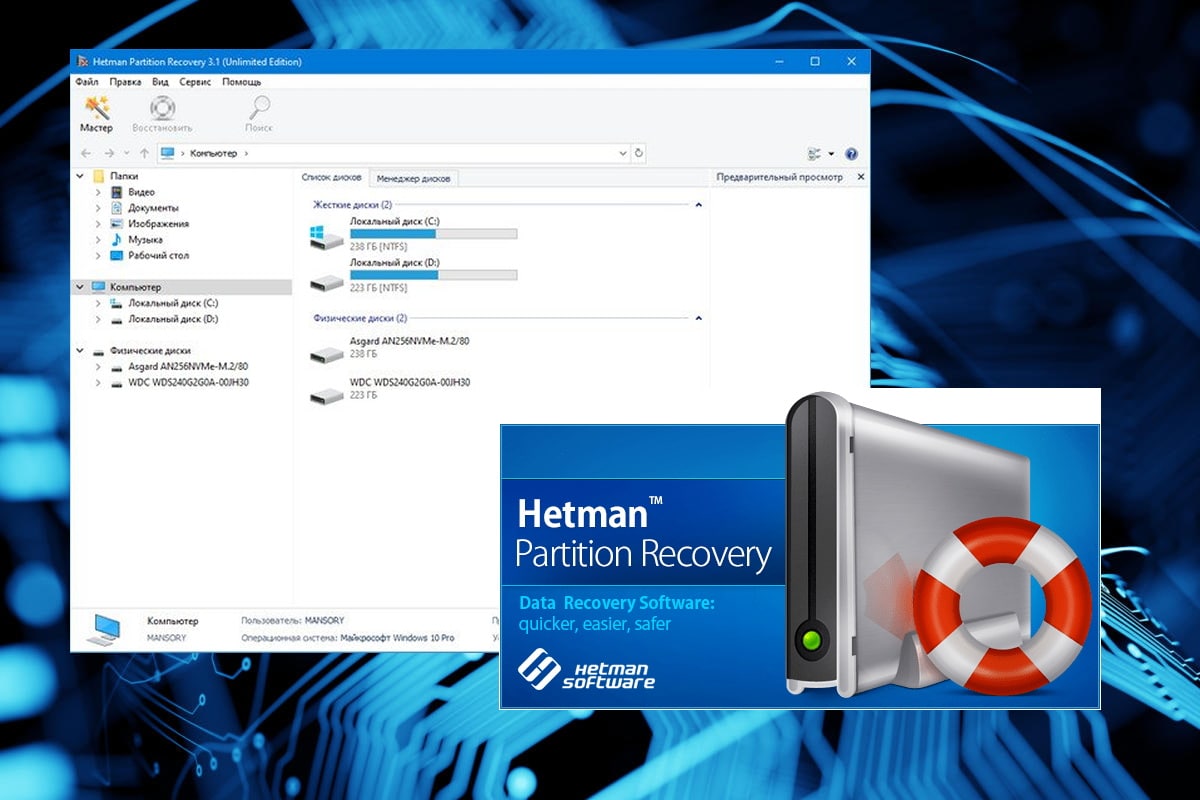The width and height of the screenshot is (1200, 800).
Task: Open the view mode dropdown arrow
Action: [x=831, y=154]
